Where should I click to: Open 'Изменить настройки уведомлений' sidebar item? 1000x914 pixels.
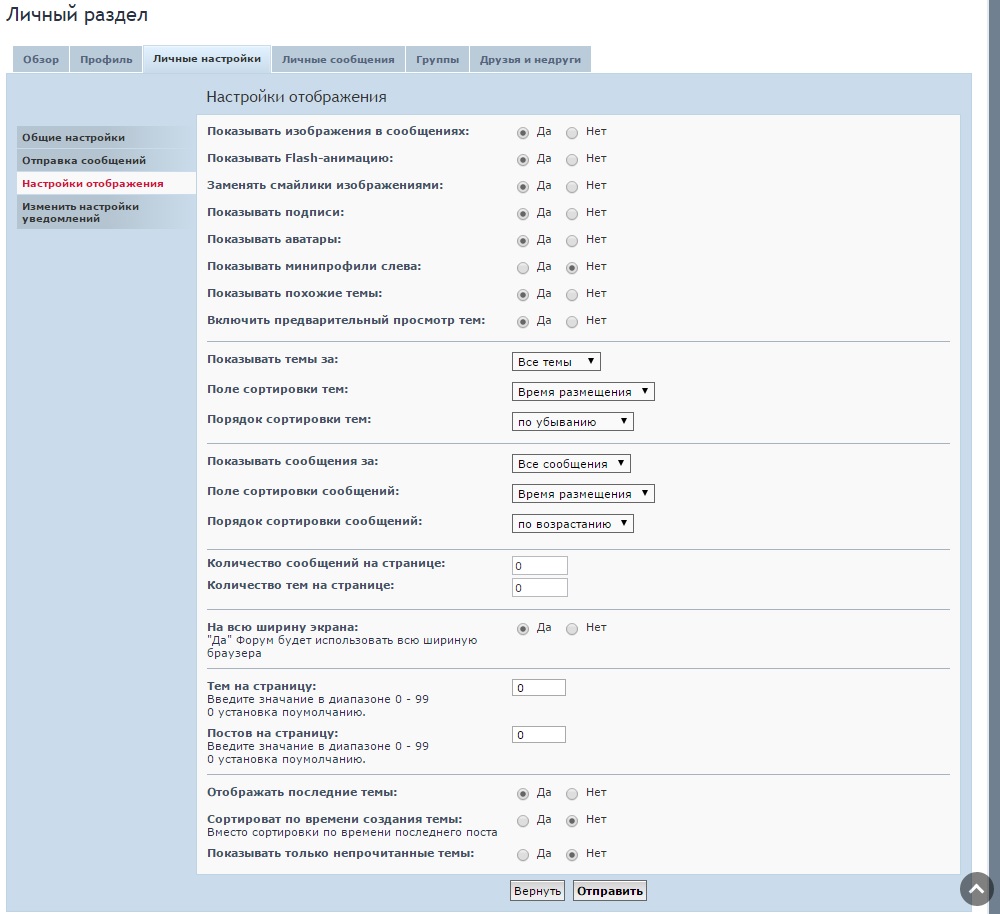click(81, 212)
